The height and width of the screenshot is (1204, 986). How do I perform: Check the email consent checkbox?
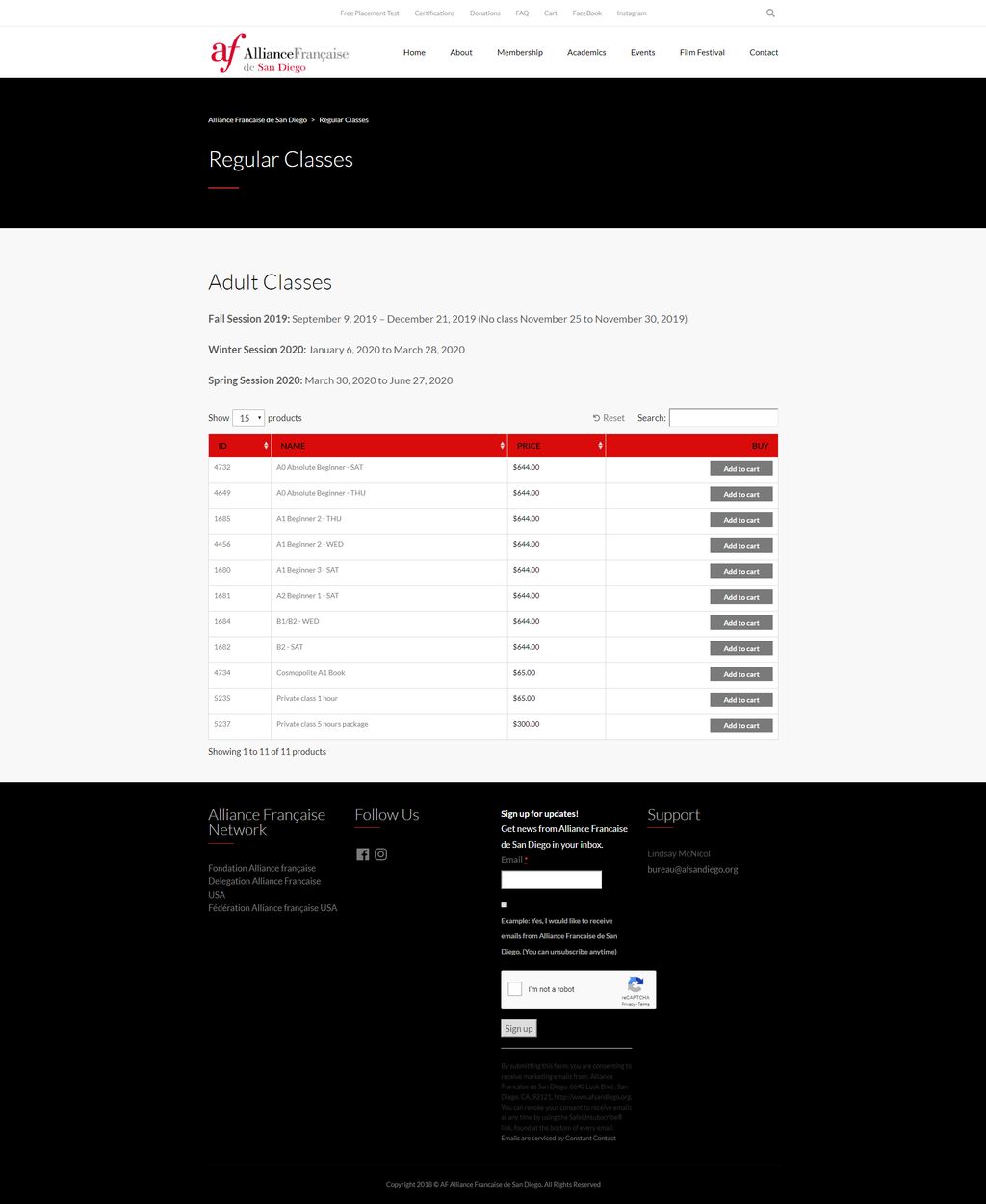pos(504,904)
